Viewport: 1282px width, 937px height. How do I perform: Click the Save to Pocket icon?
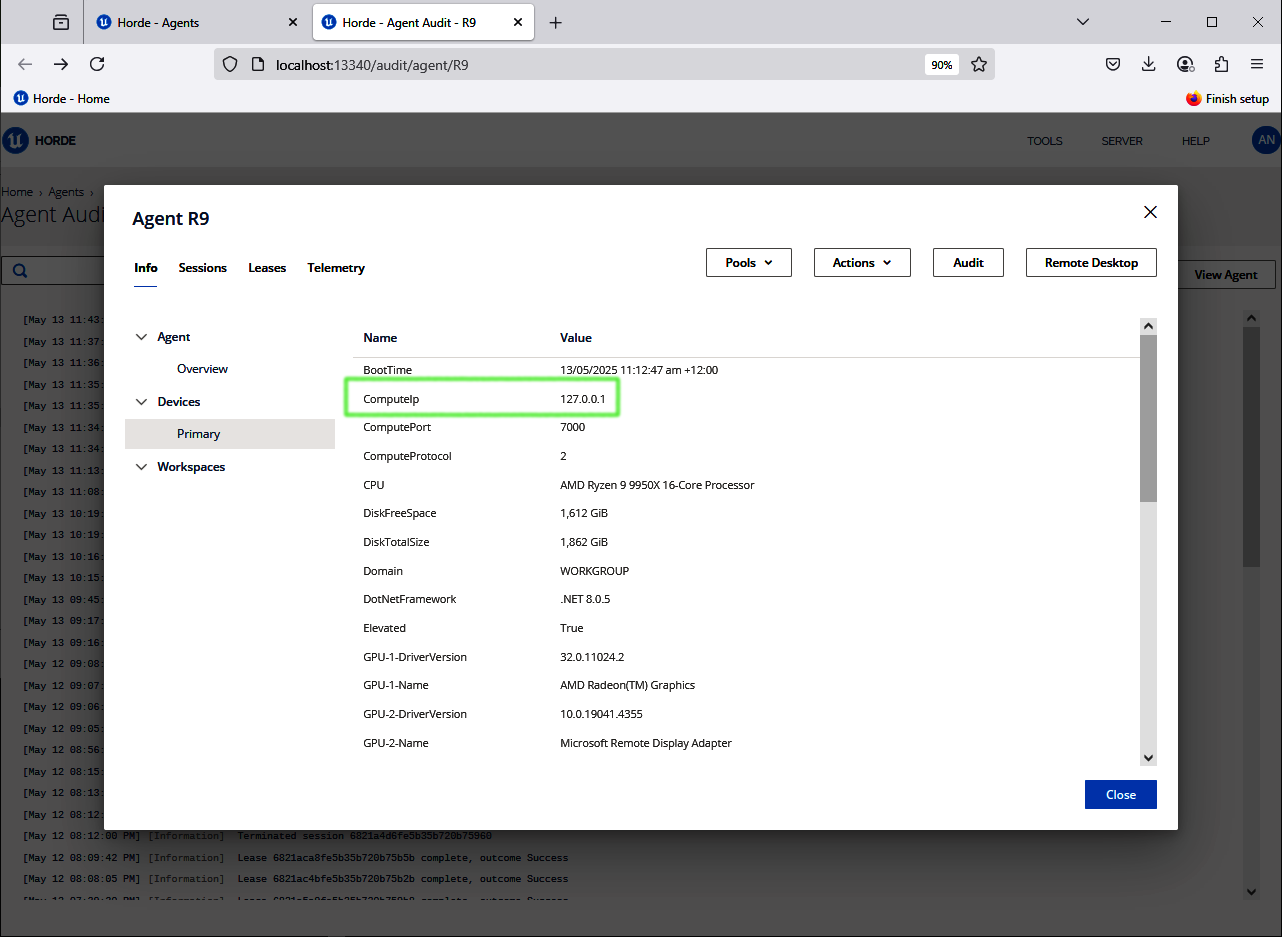pyautogui.click(x=1113, y=64)
